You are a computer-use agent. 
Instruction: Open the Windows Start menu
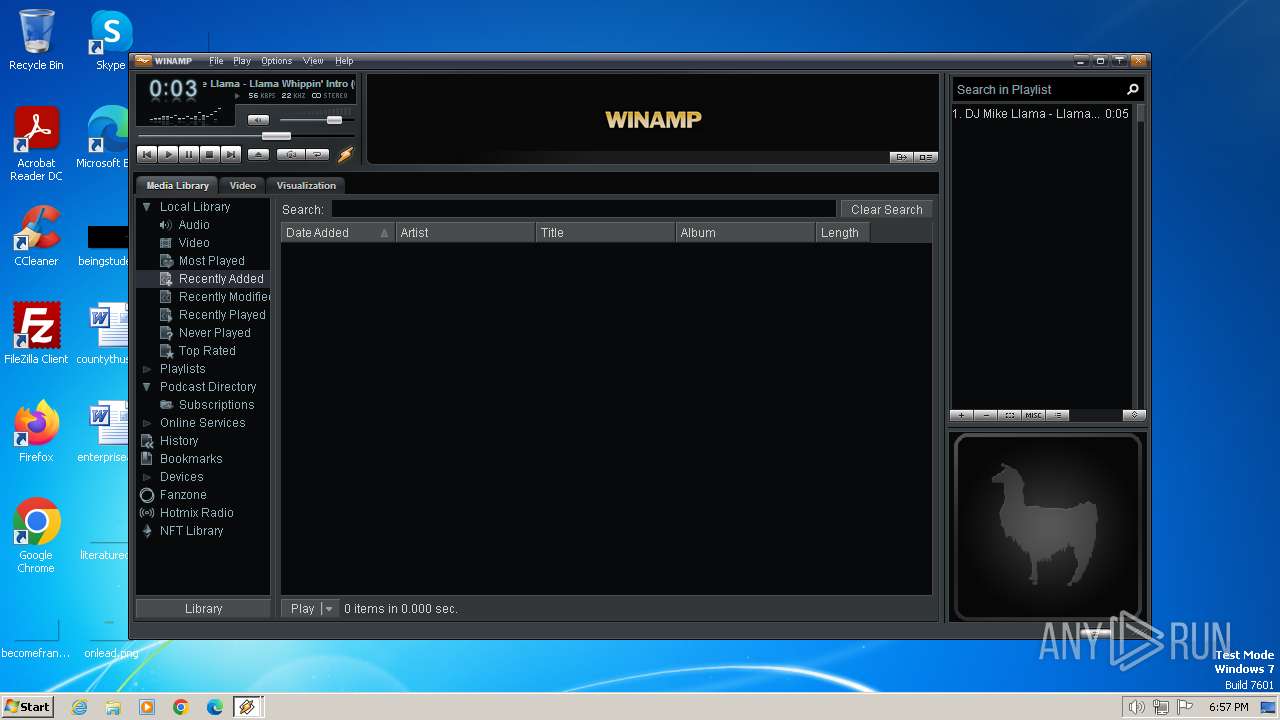click(x=28, y=707)
